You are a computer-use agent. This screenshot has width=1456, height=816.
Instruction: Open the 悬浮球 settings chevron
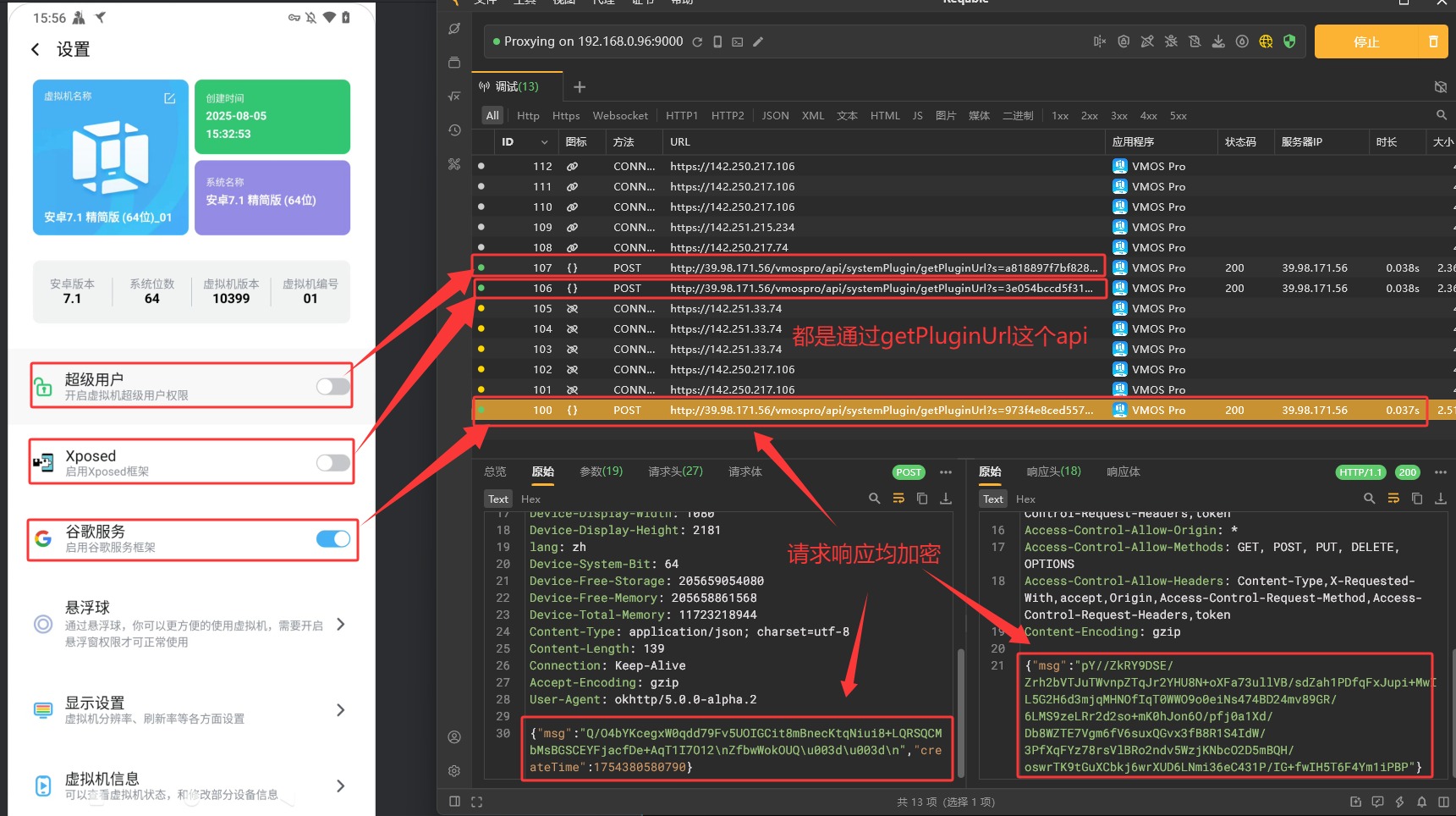pos(340,625)
